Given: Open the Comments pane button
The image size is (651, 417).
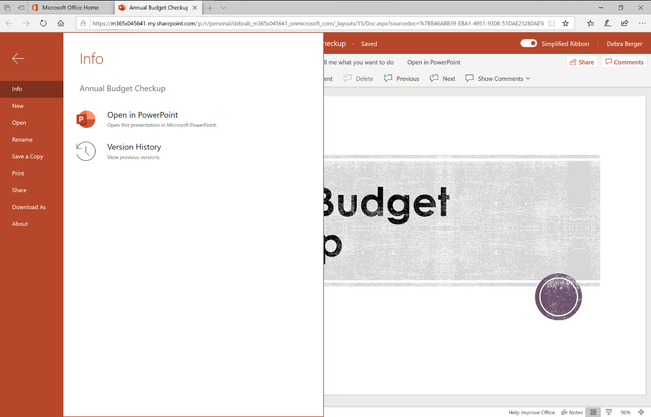Looking at the screenshot, I should coord(624,62).
